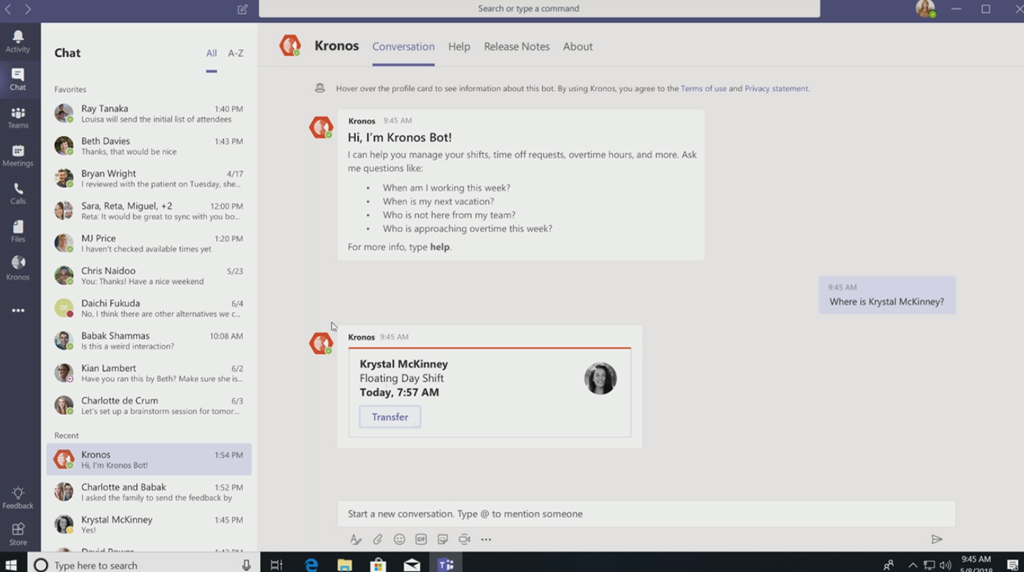1024x572 pixels.
Task: Open the emoji picker
Action: coord(399,539)
